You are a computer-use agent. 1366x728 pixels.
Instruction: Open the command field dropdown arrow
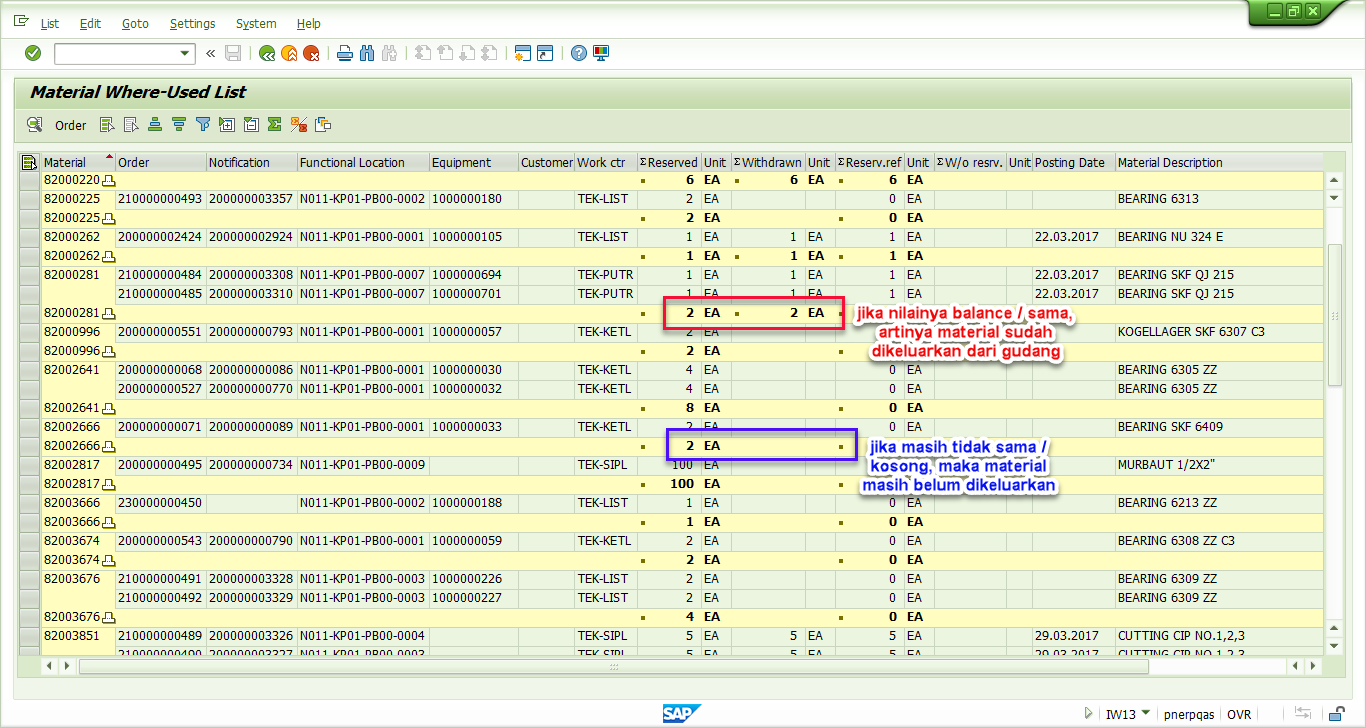tap(185, 53)
